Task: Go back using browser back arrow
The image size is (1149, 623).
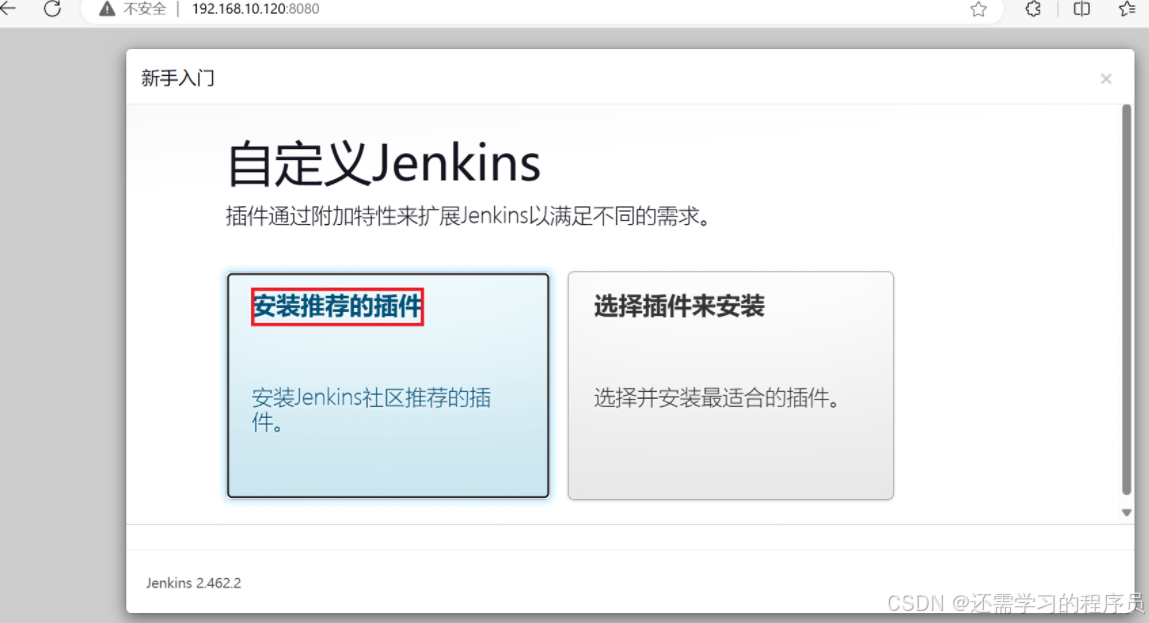Action: tap(7, 9)
